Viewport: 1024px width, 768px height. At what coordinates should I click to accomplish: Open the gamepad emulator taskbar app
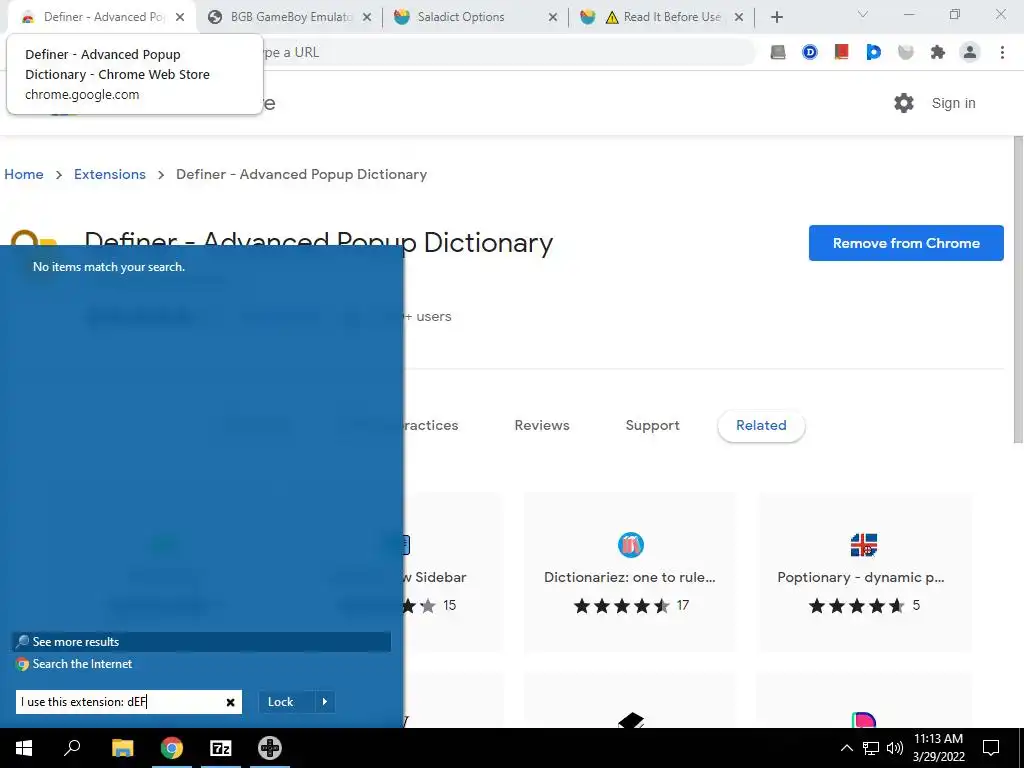[x=270, y=748]
